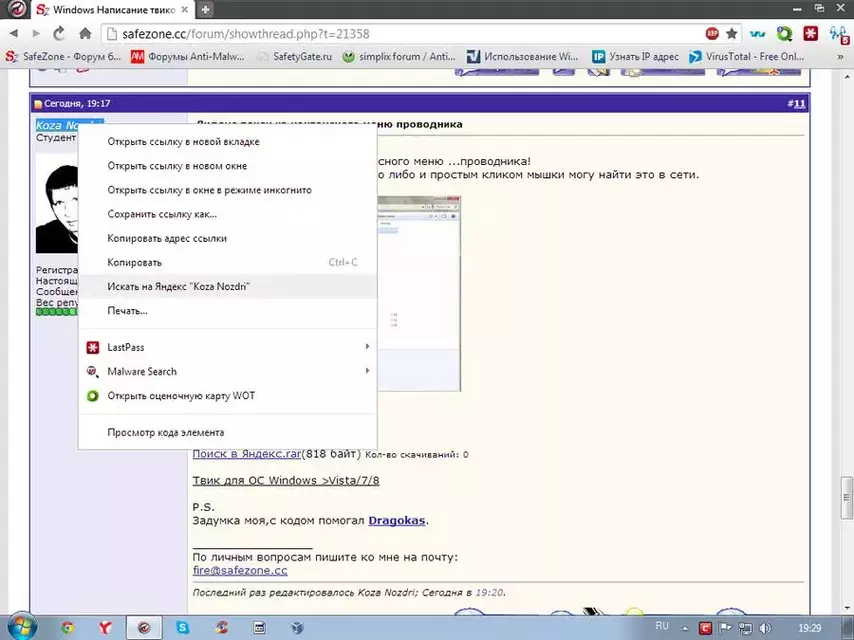The image size is (854, 640).
Task: Switch the RU language indicator
Action: [x=662, y=626]
